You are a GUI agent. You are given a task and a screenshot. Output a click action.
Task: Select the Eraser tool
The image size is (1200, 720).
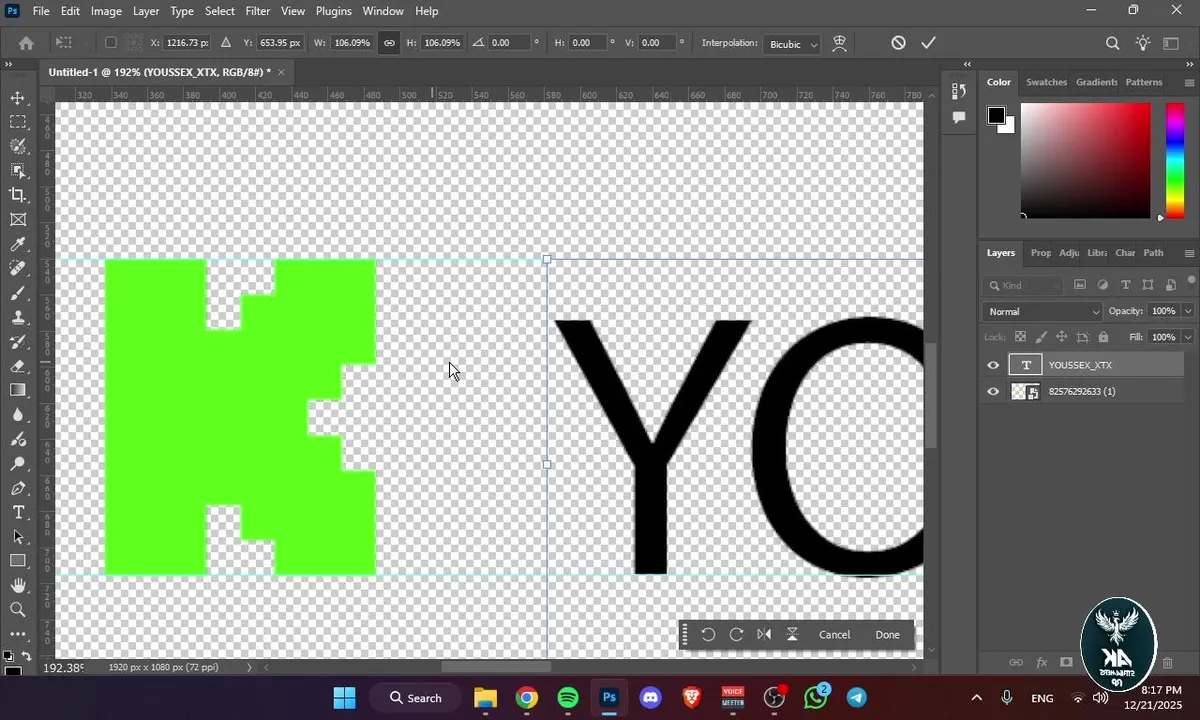point(18,366)
